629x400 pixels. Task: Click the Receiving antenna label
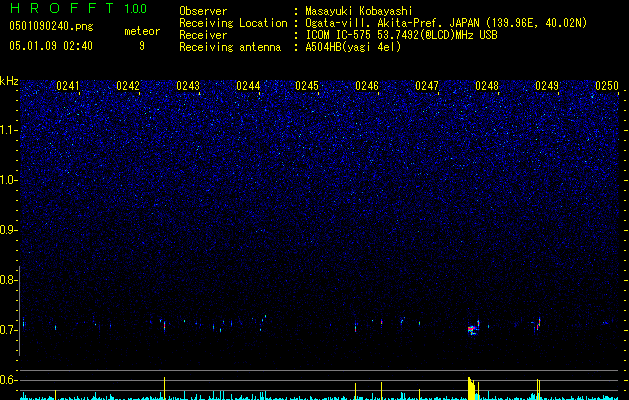(x=230, y=47)
